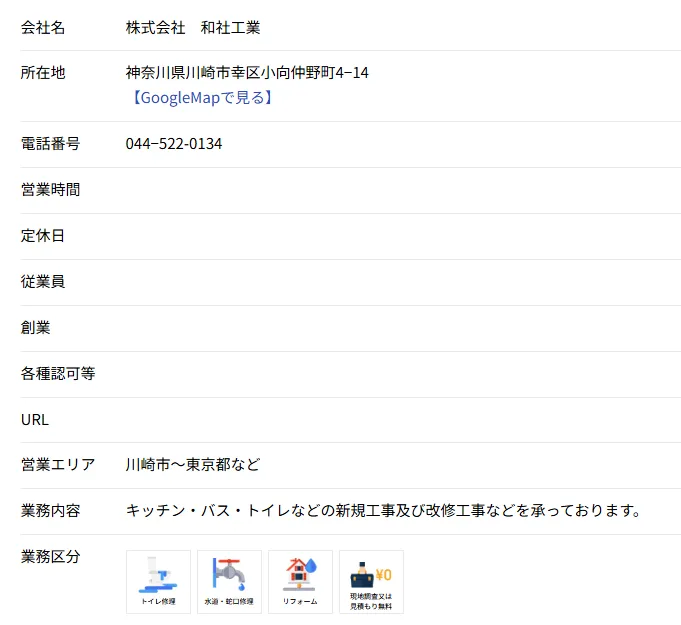Screen dimensions: 681x625
Task: Click the 各種認可等 row label
Action: pos(58,374)
